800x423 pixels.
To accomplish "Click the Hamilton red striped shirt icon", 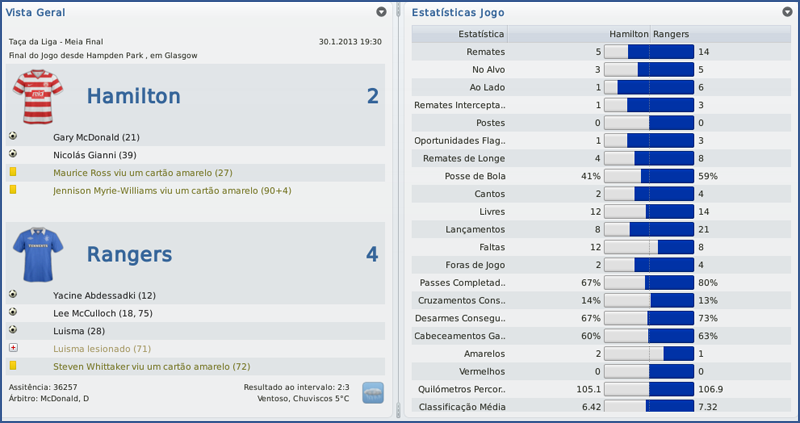I will (40, 97).
